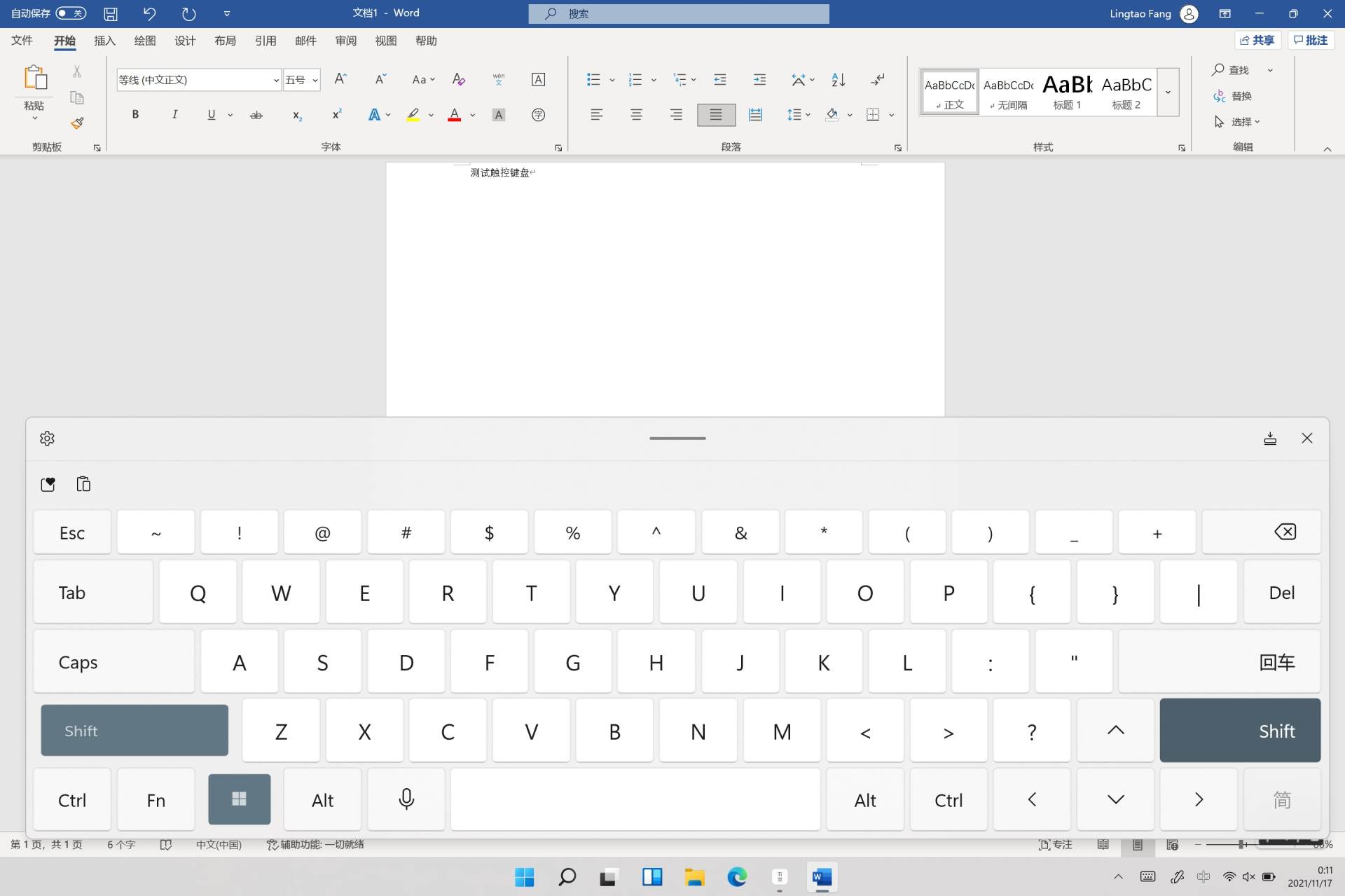Expand bullet list dropdown arrow
Viewport: 1345px width, 896px height.
[x=612, y=79]
